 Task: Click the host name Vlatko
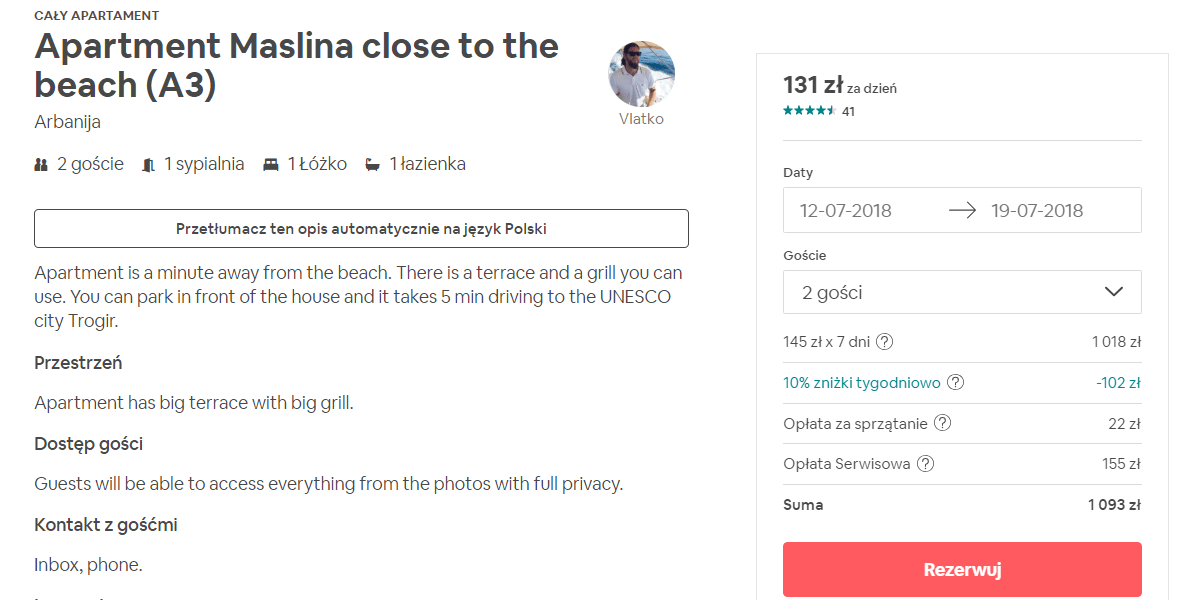(x=641, y=119)
